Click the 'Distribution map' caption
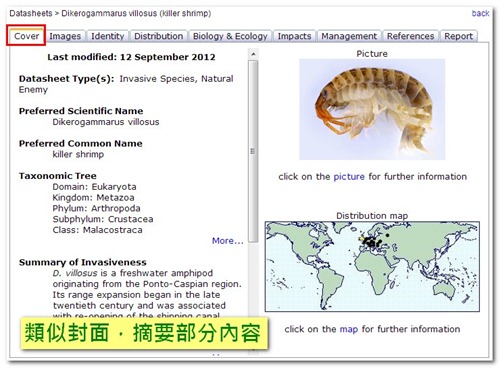The height and width of the screenshot is (368, 500). pos(372,216)
